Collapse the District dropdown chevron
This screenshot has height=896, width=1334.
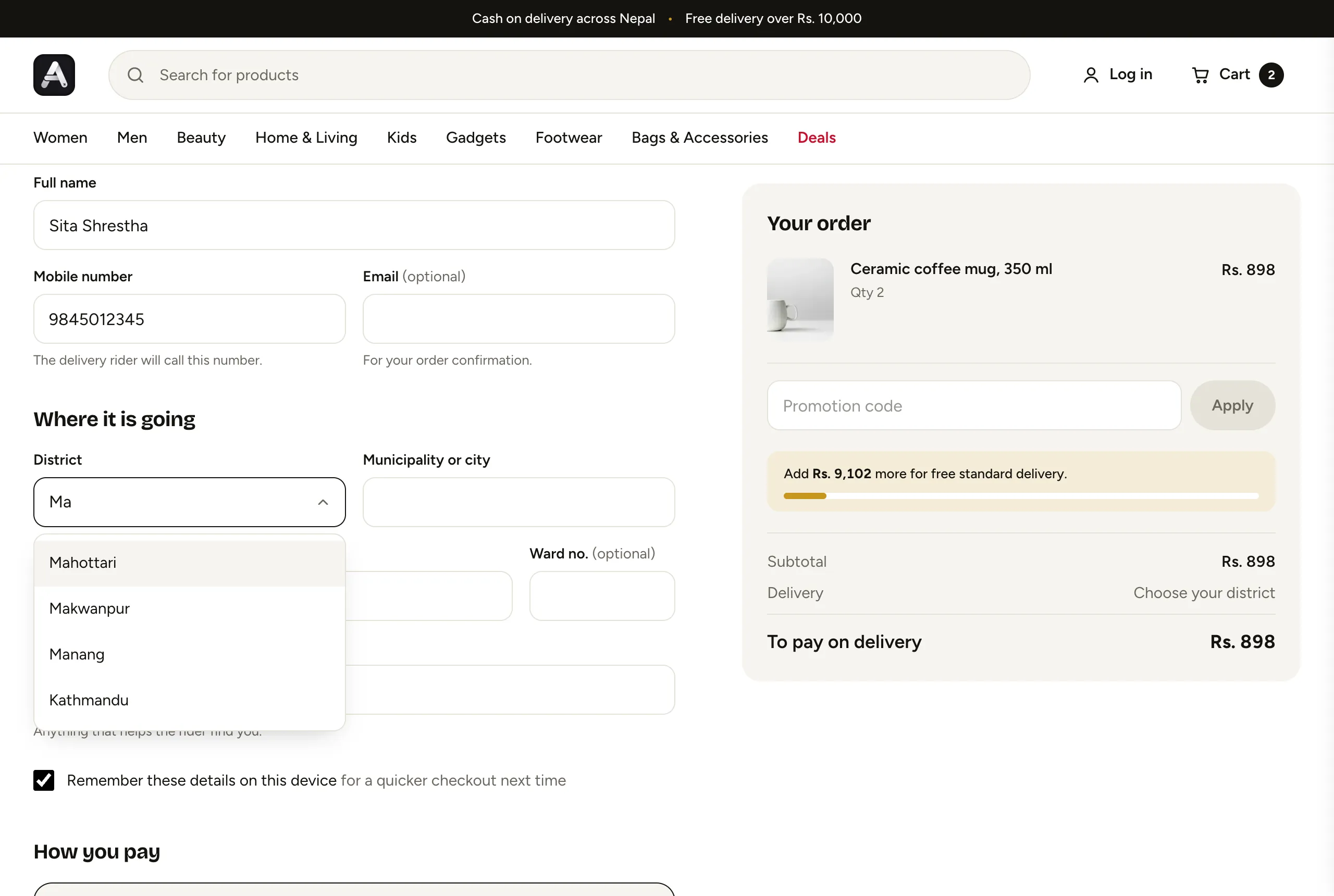pyautogui.click(x=323, y=502)
